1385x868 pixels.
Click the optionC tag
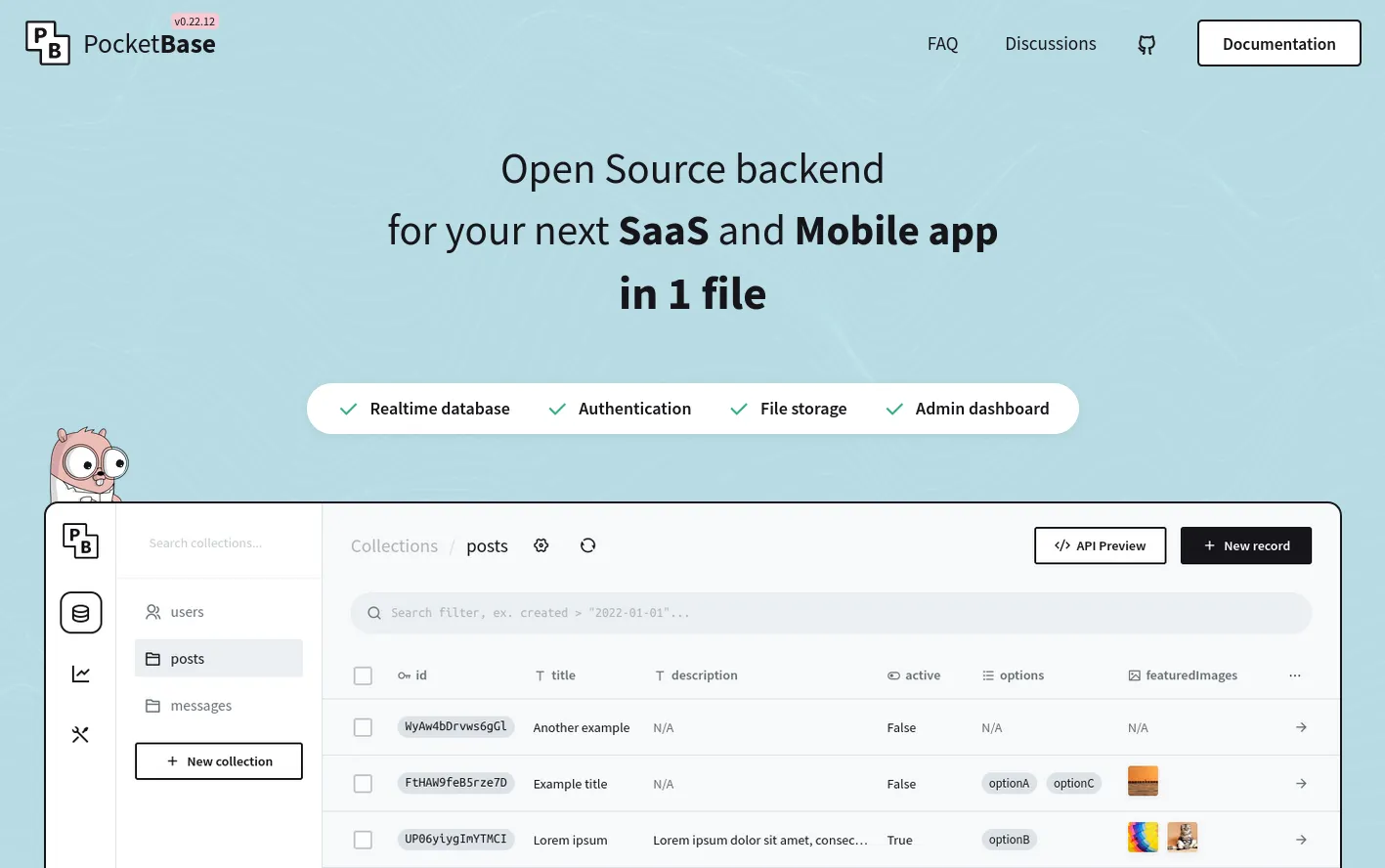pyautogui.click(x=1073, y=783)
